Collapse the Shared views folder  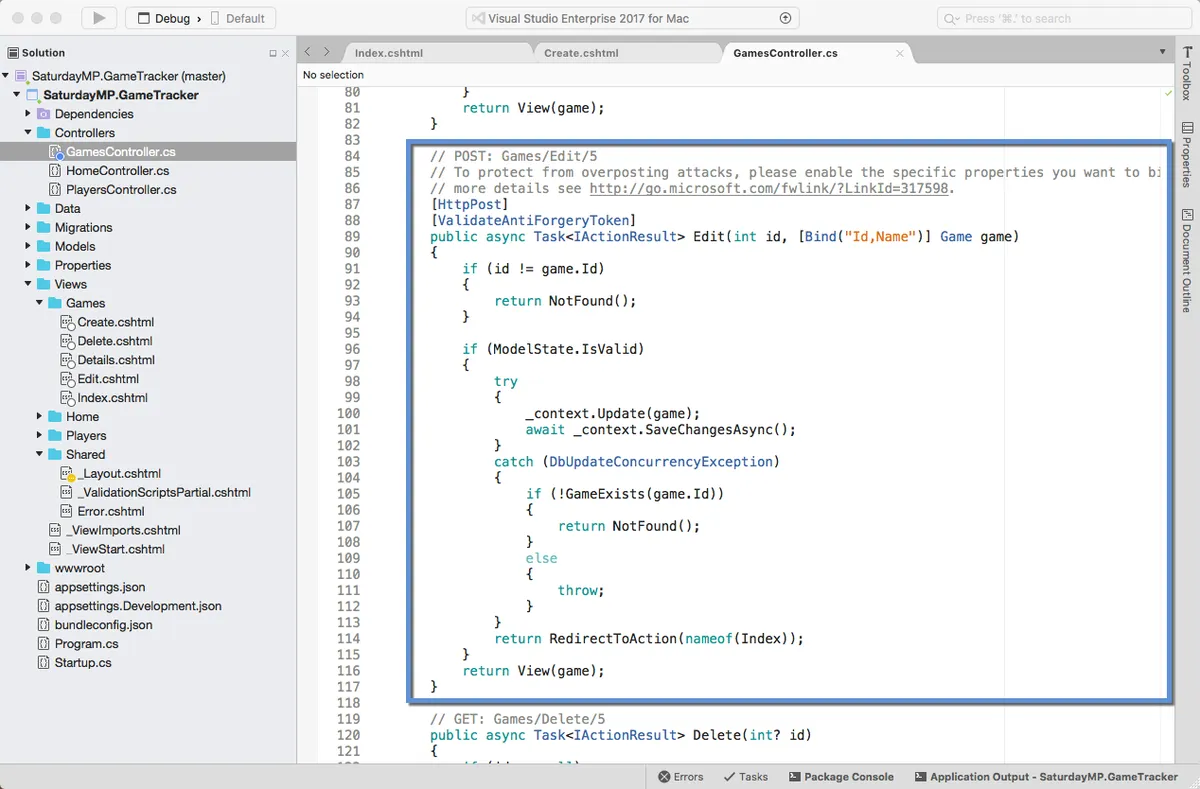(40, 455)
